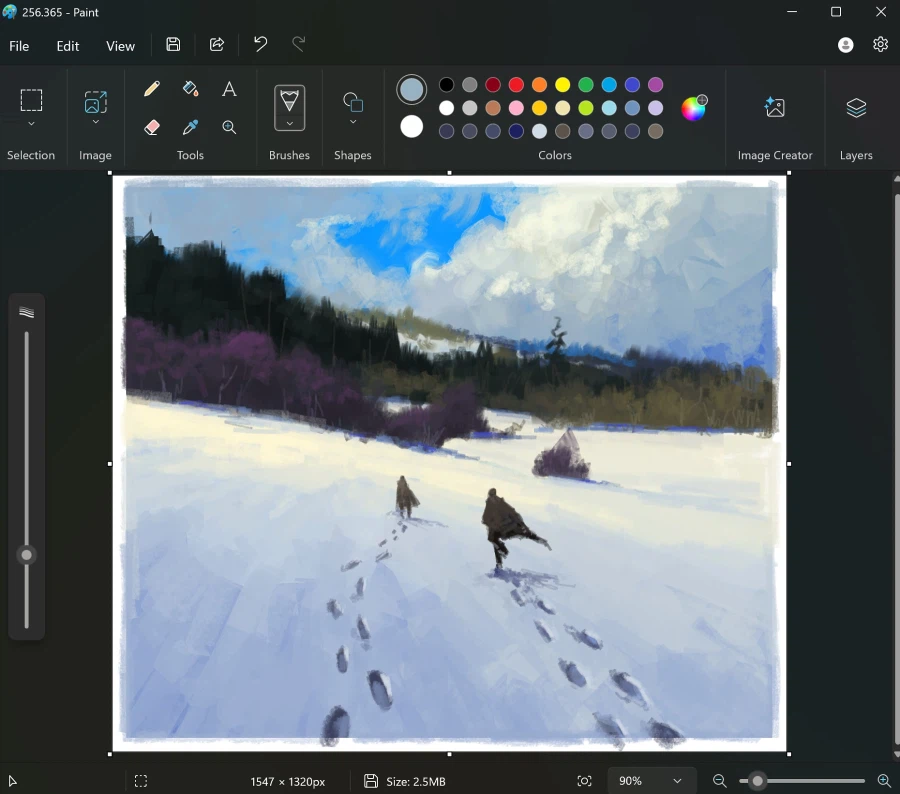The width and height of the screenshot is (900, 794).
Task: Toggle fit to window view button
Action: [x=585, y=781]
